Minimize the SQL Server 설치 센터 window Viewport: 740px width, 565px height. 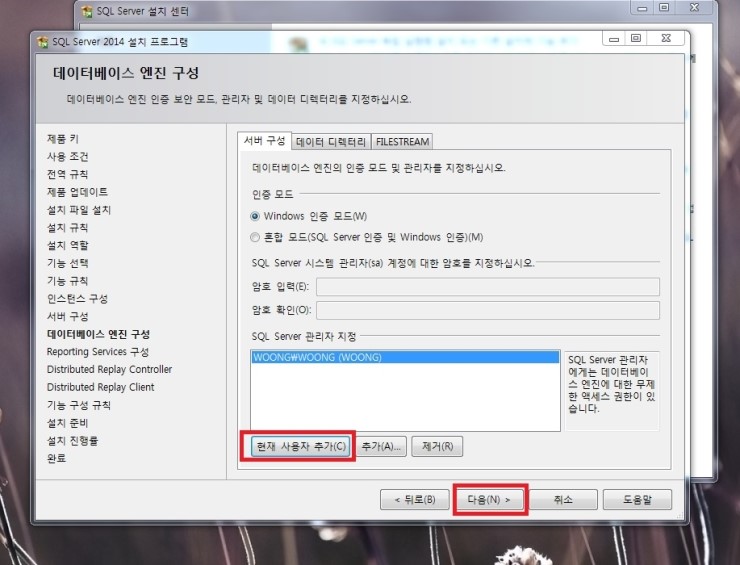pos(642,8)
